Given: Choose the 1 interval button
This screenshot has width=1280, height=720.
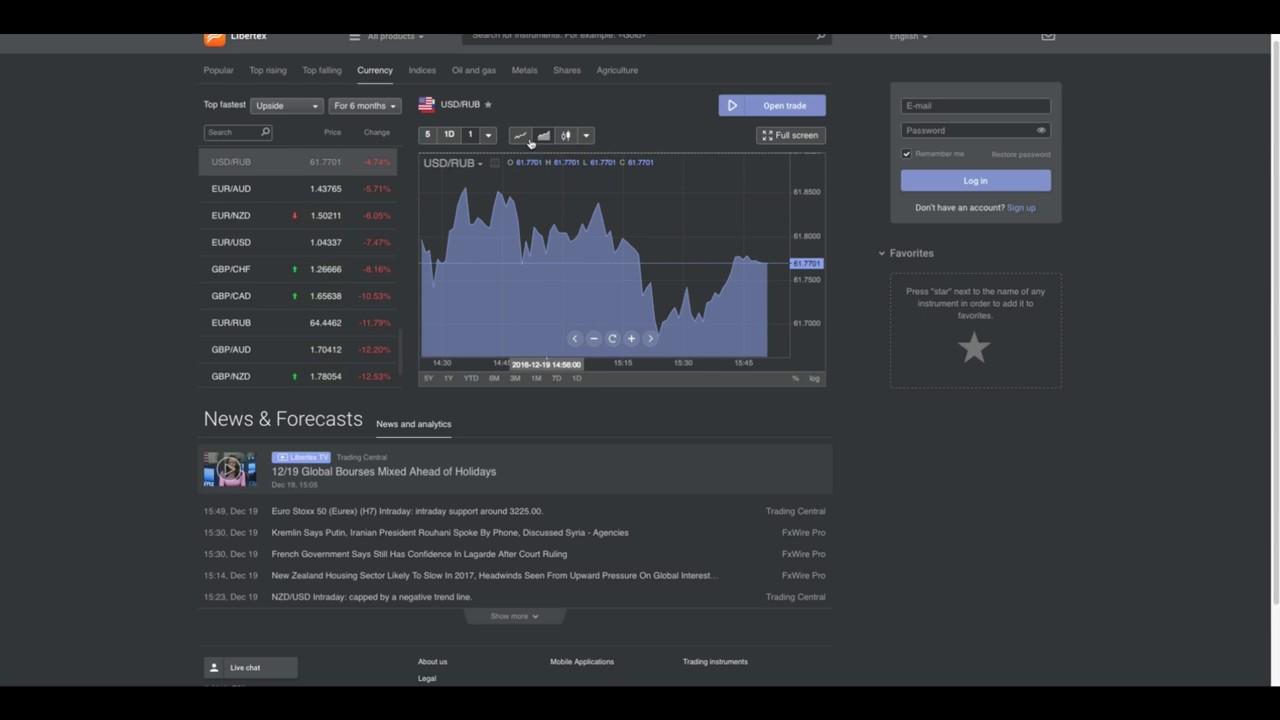Looking at the screenshot, I should 470,135.
